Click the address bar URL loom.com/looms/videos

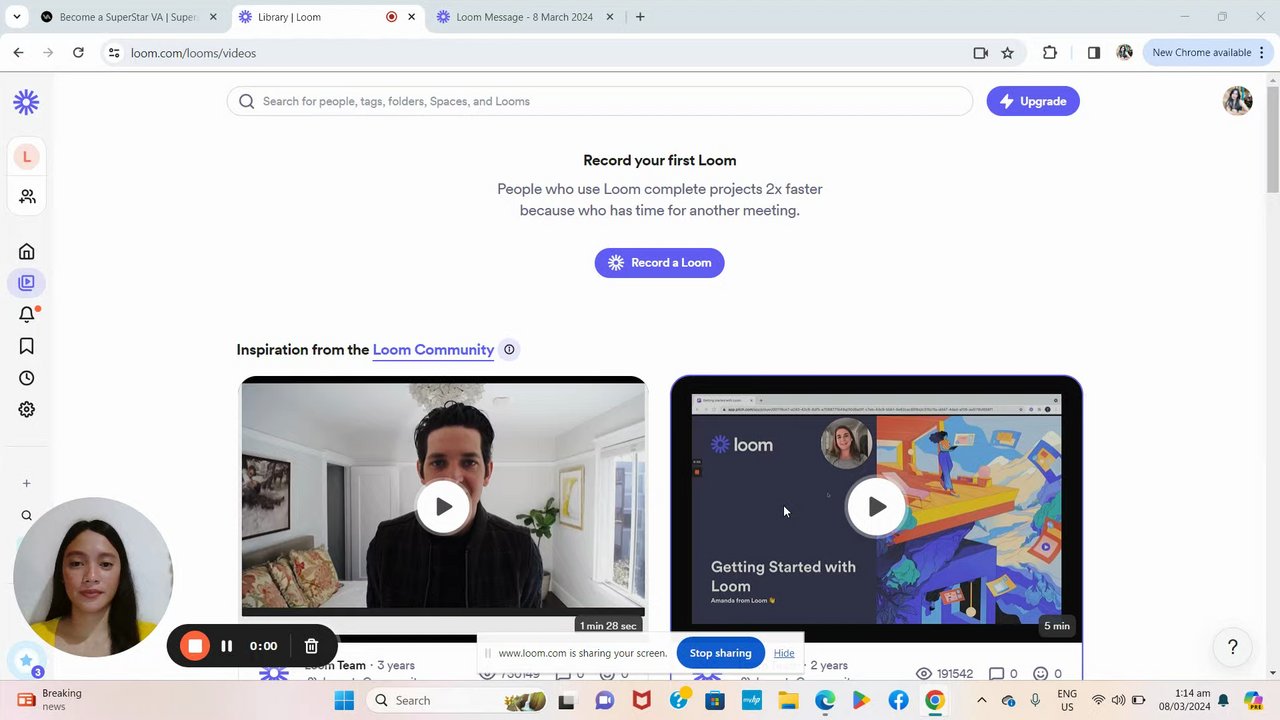coord(193,53)
